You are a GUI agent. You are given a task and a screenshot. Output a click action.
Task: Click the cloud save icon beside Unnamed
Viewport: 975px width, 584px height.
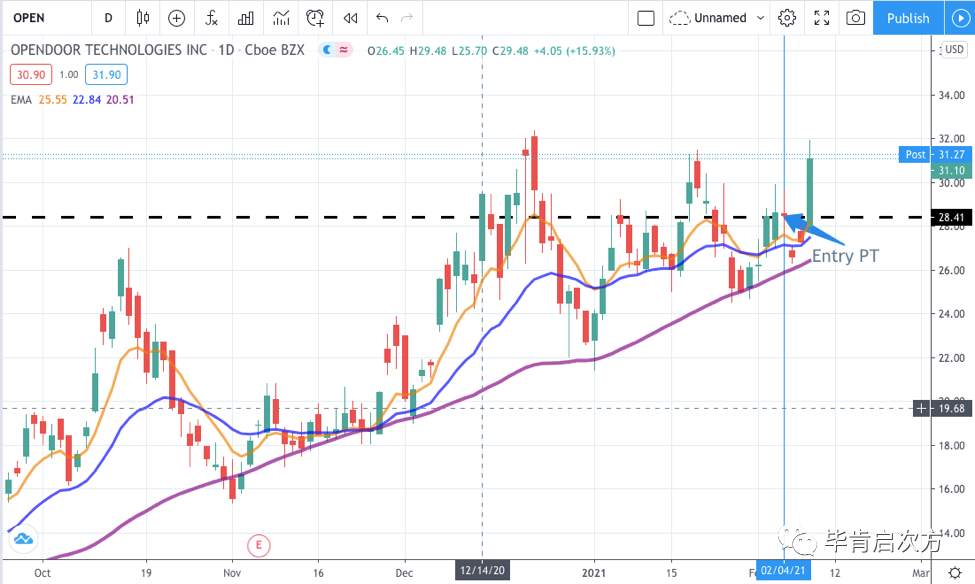(680, 18)
